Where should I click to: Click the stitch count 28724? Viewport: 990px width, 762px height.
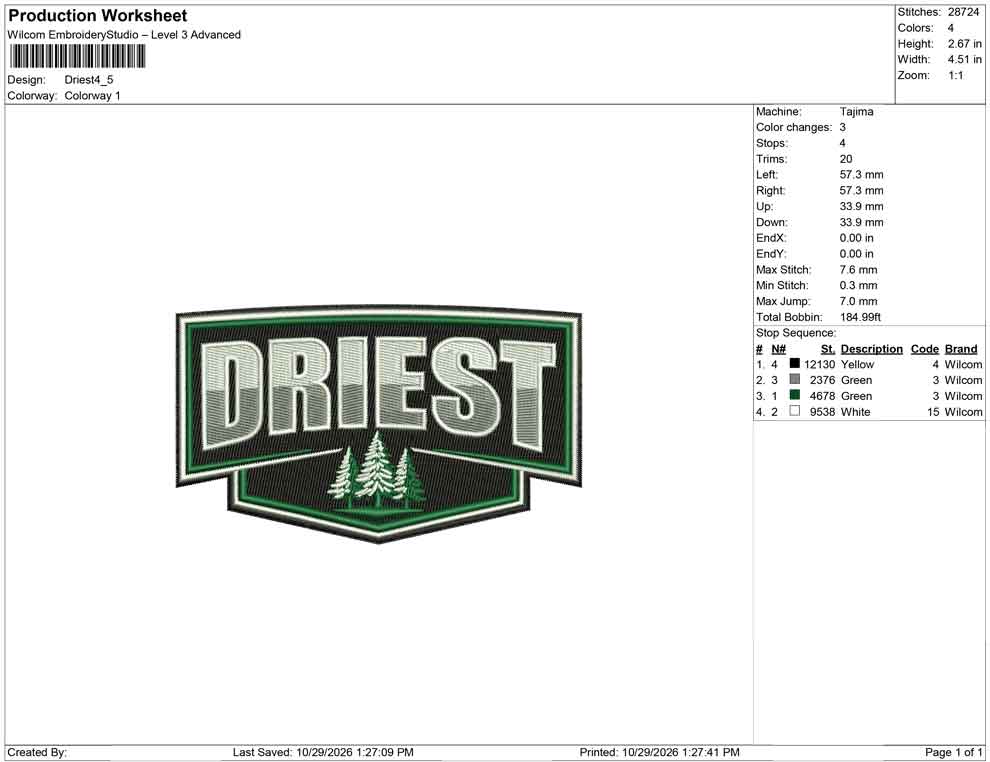point(963,12)
